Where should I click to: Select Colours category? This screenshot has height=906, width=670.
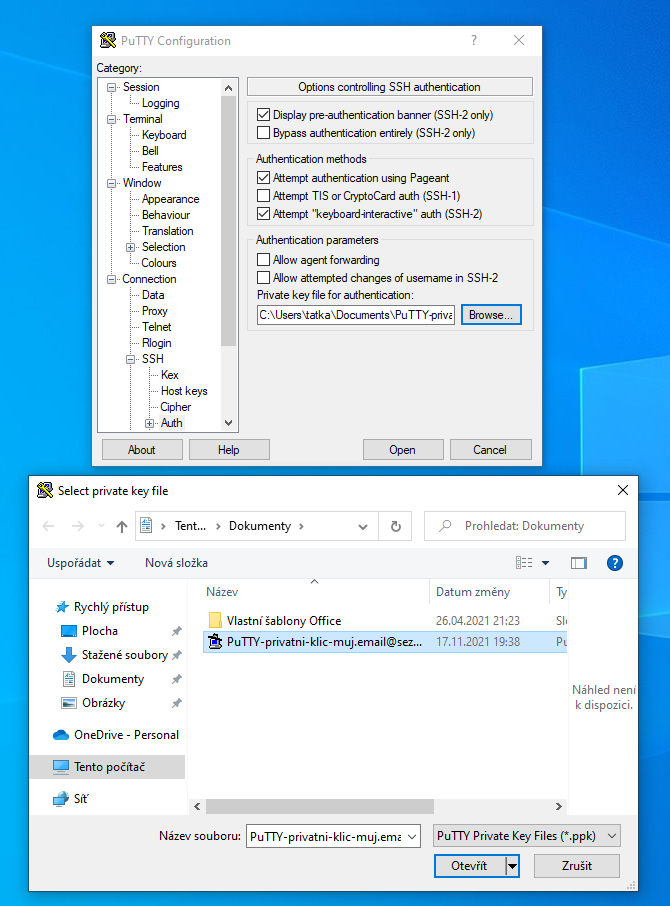(159, 263)
